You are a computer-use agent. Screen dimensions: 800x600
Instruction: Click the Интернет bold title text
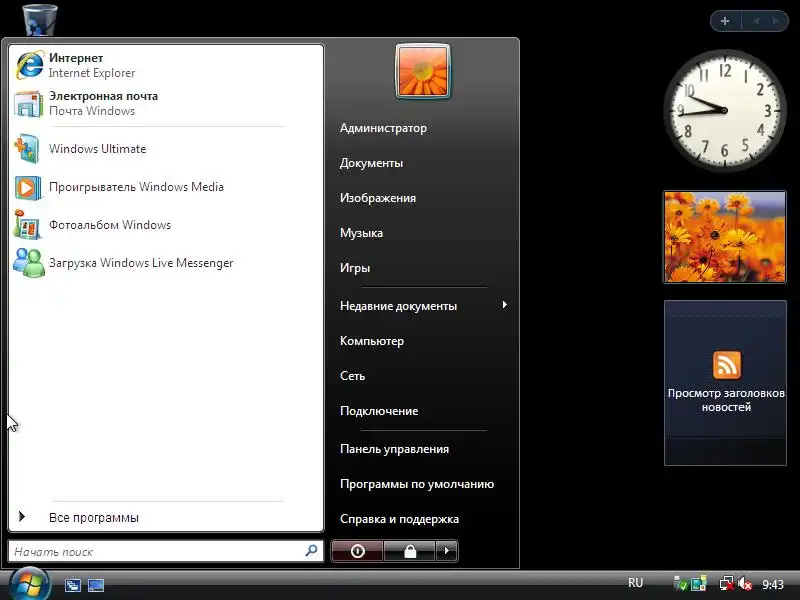click(x=76, y=58)
